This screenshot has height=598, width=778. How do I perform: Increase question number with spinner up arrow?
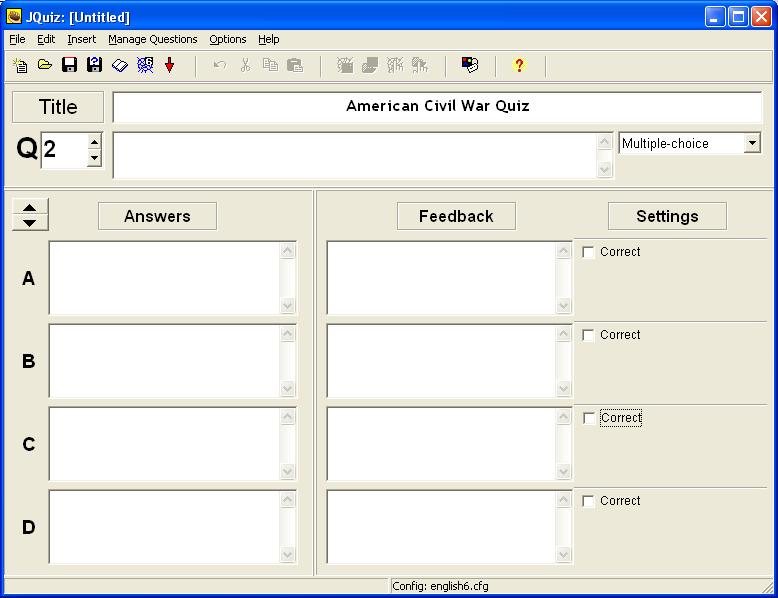(x=94, y=142)
